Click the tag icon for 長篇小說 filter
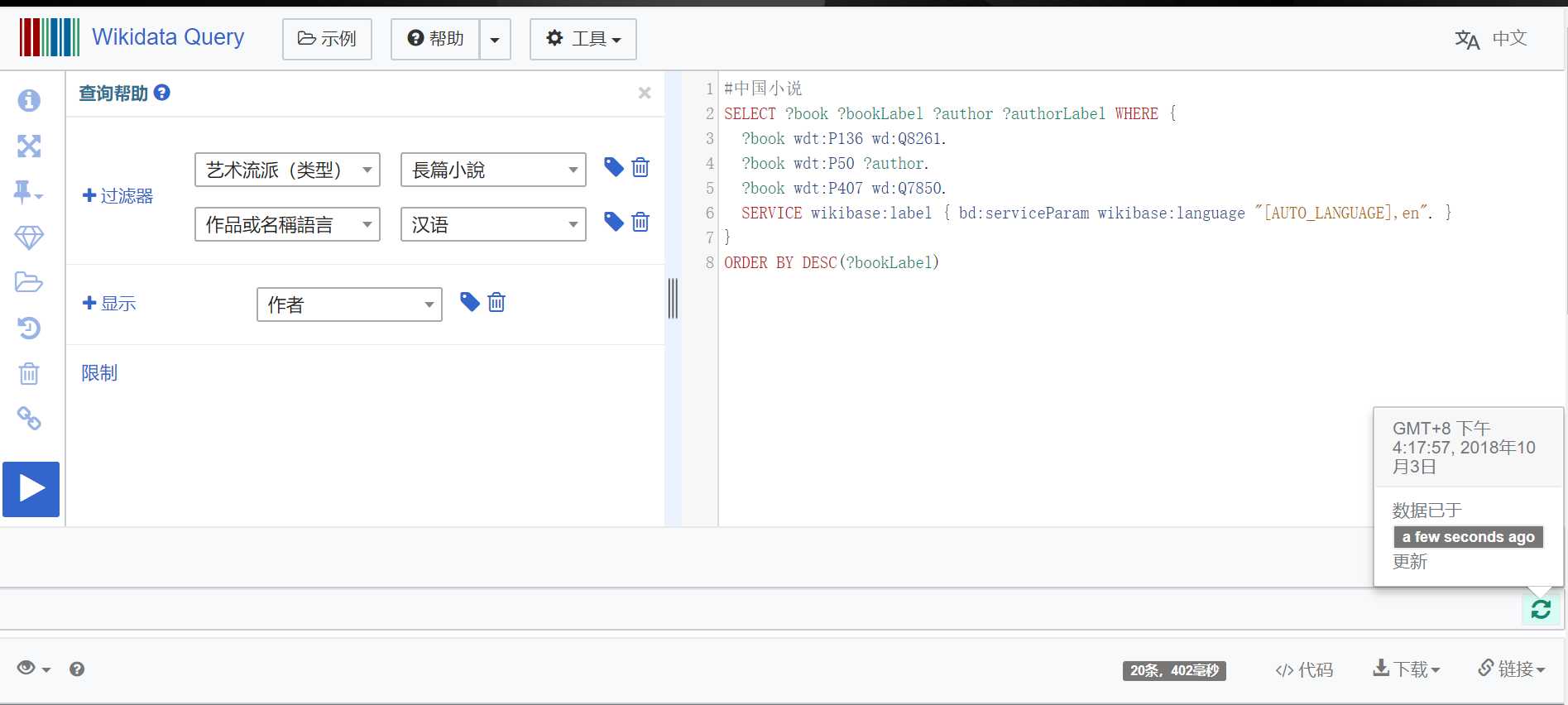This screenshot has width=1568, height=705. [x=613, y=167]
